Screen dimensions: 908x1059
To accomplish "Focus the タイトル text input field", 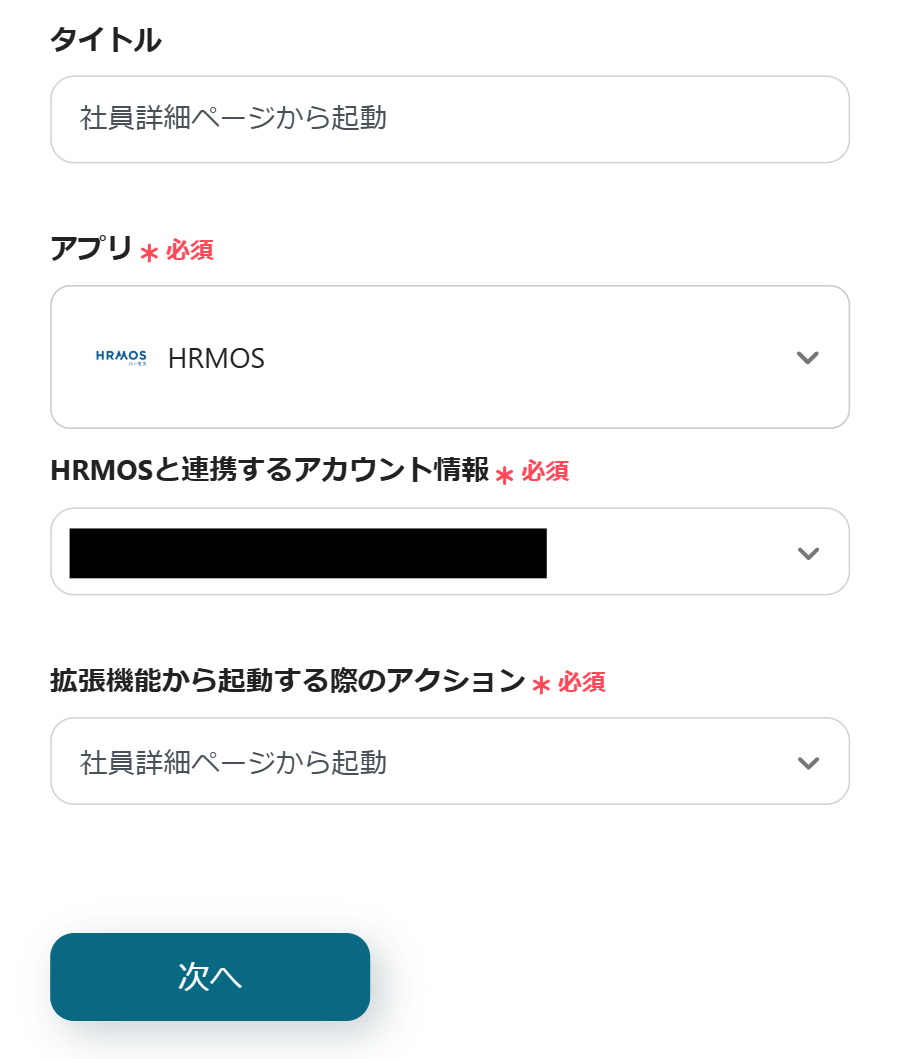I will pos(450,119).
